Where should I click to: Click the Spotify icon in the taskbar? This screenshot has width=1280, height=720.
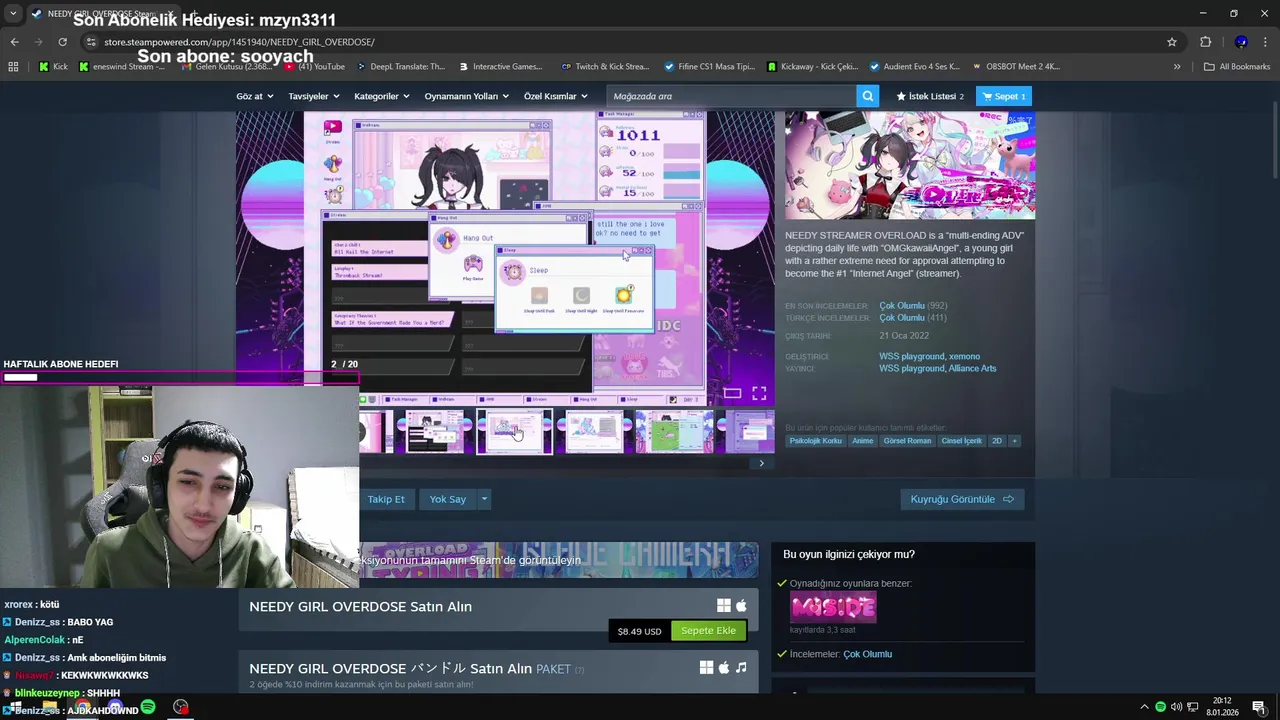pyautogui.click(x=148, y=707)
